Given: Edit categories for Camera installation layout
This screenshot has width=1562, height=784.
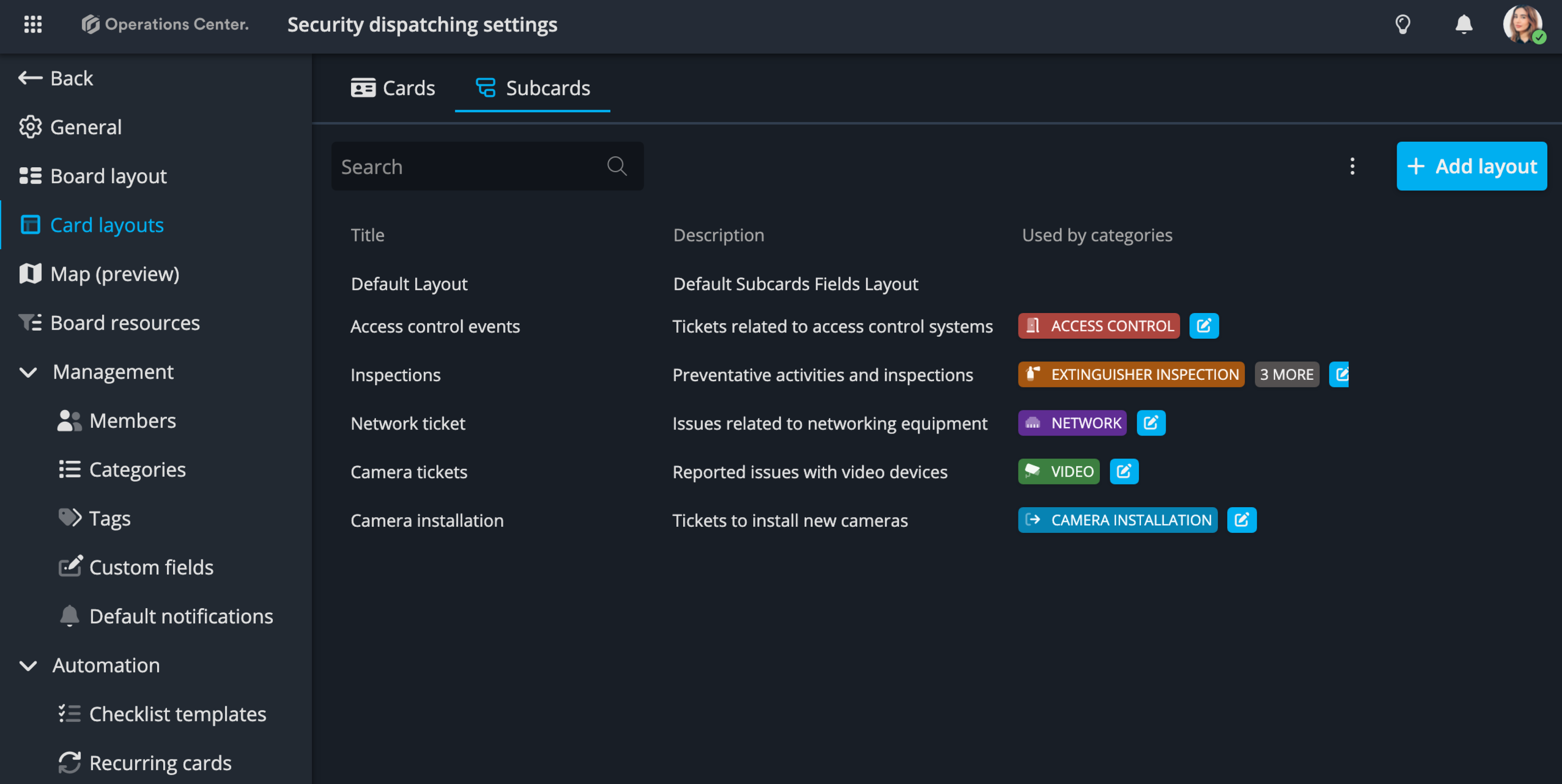Looking at the screenshot, I should (1241, 520).
